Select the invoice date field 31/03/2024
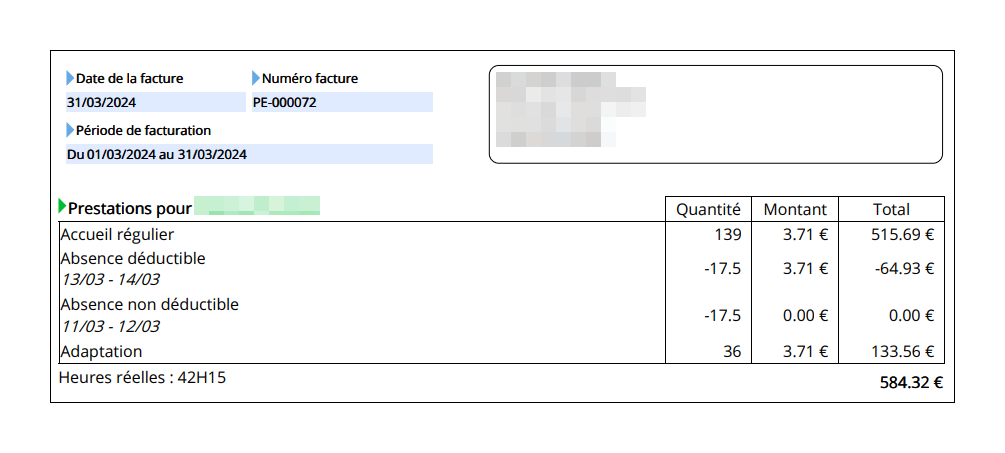This screenshot has width=1005, height=453. pyautogui.click(x=156, y=103)
